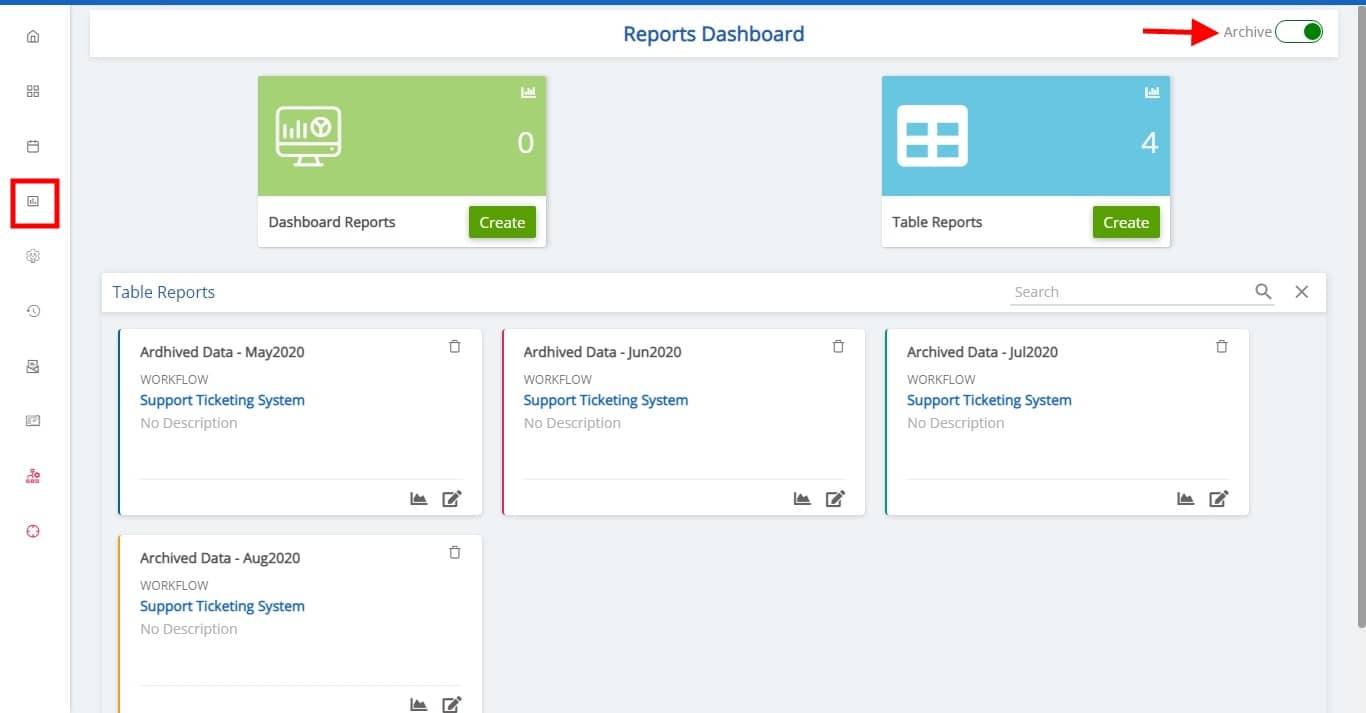1366x713 pixels.
Task: Open the card icon below inbox in sidebar
Action: pos(33,421)
